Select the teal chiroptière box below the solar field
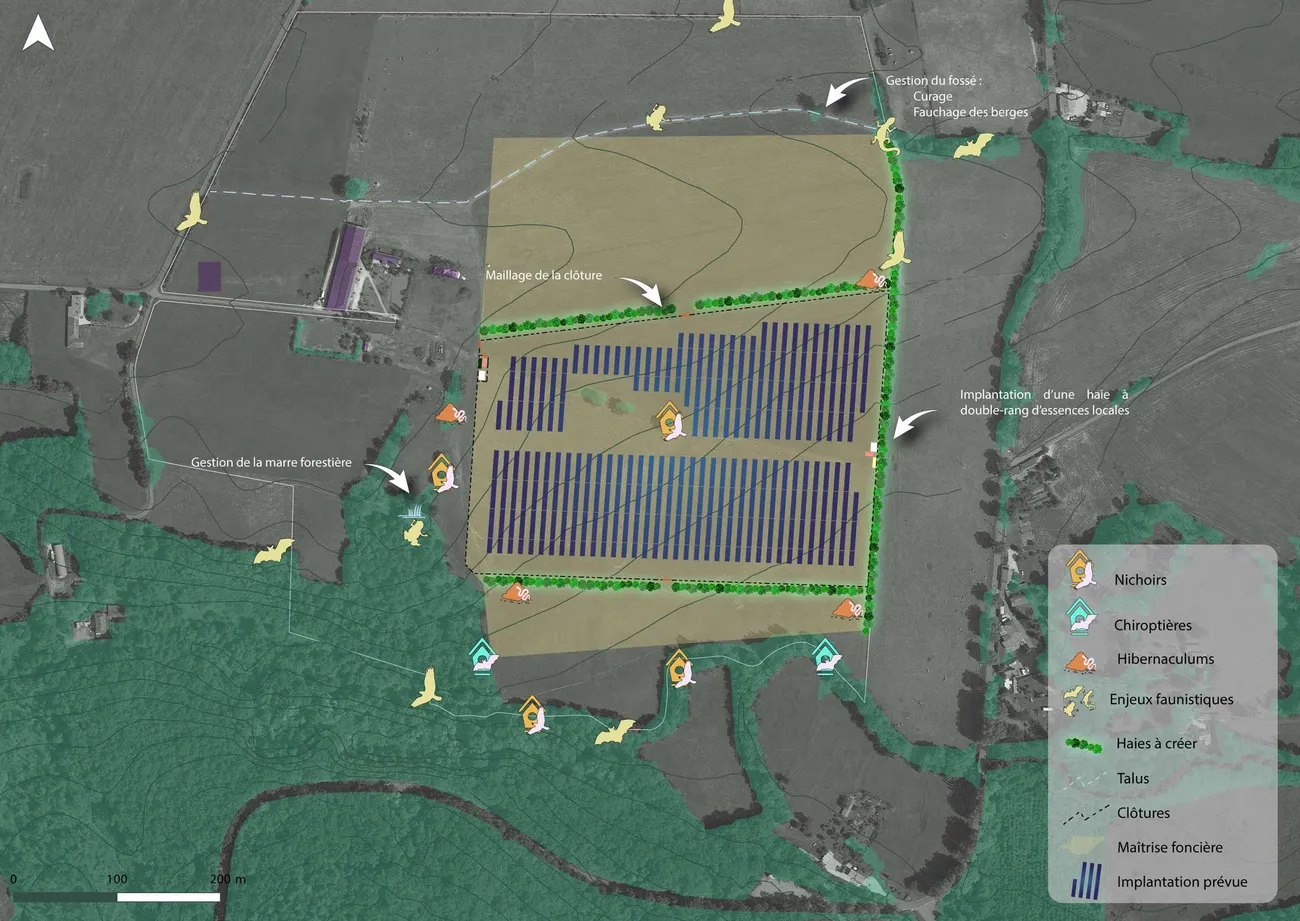Viewport: 1300px width, 921px height. pos(483,659)
